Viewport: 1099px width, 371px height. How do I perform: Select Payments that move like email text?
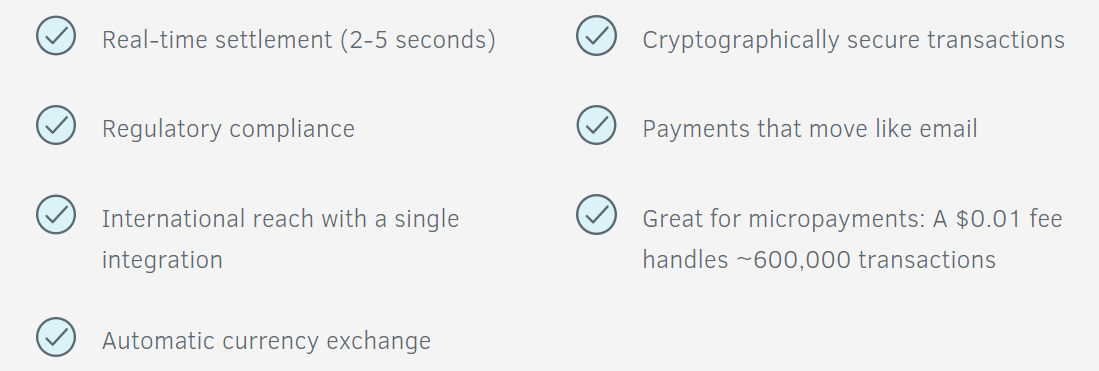(810, 129)
